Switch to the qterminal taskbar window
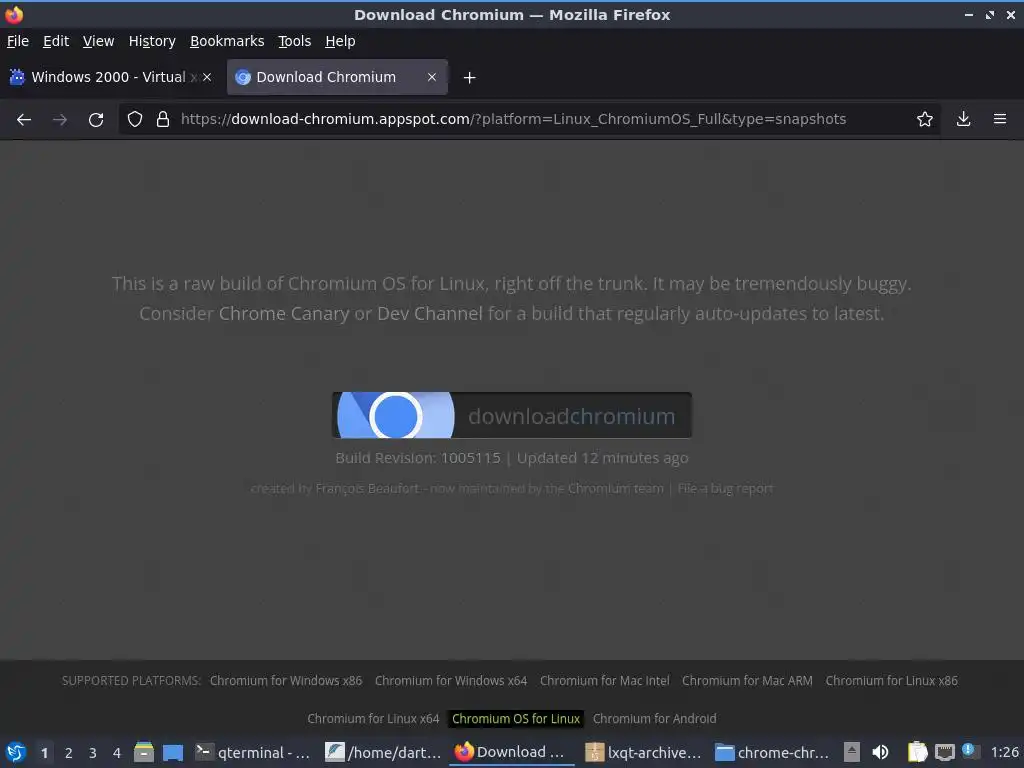1024x768 pixels. (253, 752)
